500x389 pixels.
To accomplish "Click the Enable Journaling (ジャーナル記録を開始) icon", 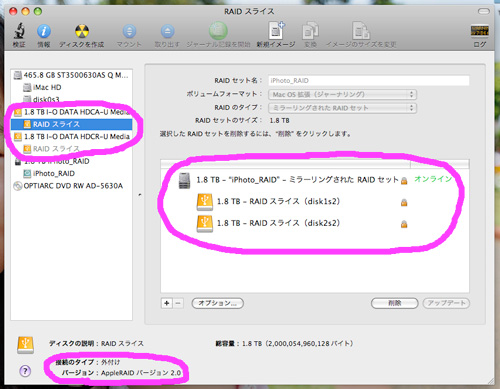I will click(x=218, y=31).
